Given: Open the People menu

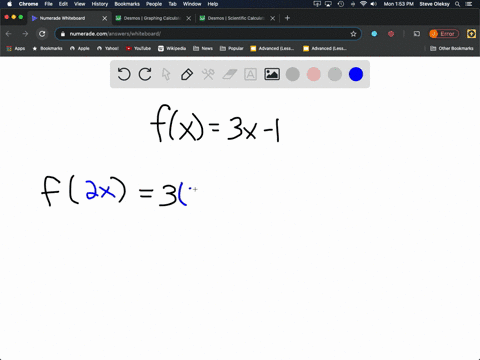Looking at the screenshot, I should point(154,4).
